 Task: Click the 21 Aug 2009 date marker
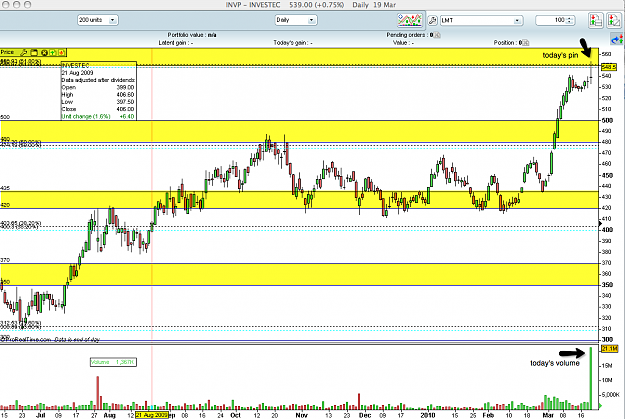tap(152, 415)
